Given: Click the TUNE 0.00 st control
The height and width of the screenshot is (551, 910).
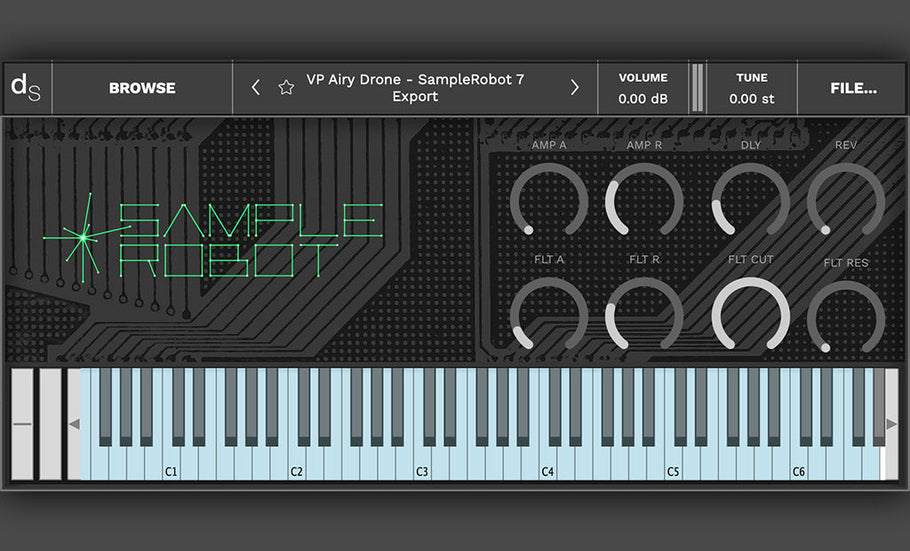Looking at the screenshot, I should click(752, 88).
